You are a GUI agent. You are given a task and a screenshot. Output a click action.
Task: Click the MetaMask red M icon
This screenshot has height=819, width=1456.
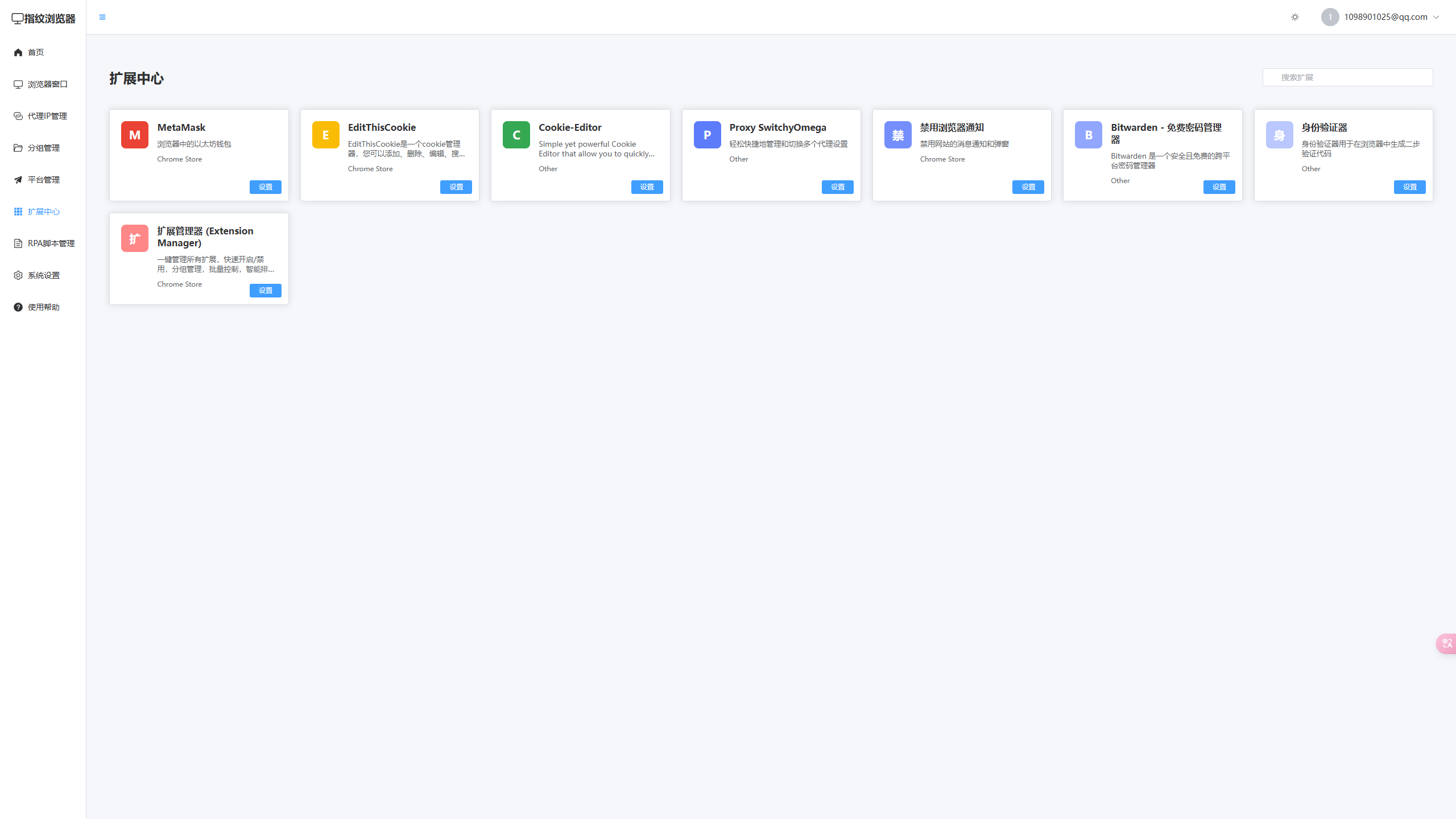pyautogui.click(x=134, y=135)
